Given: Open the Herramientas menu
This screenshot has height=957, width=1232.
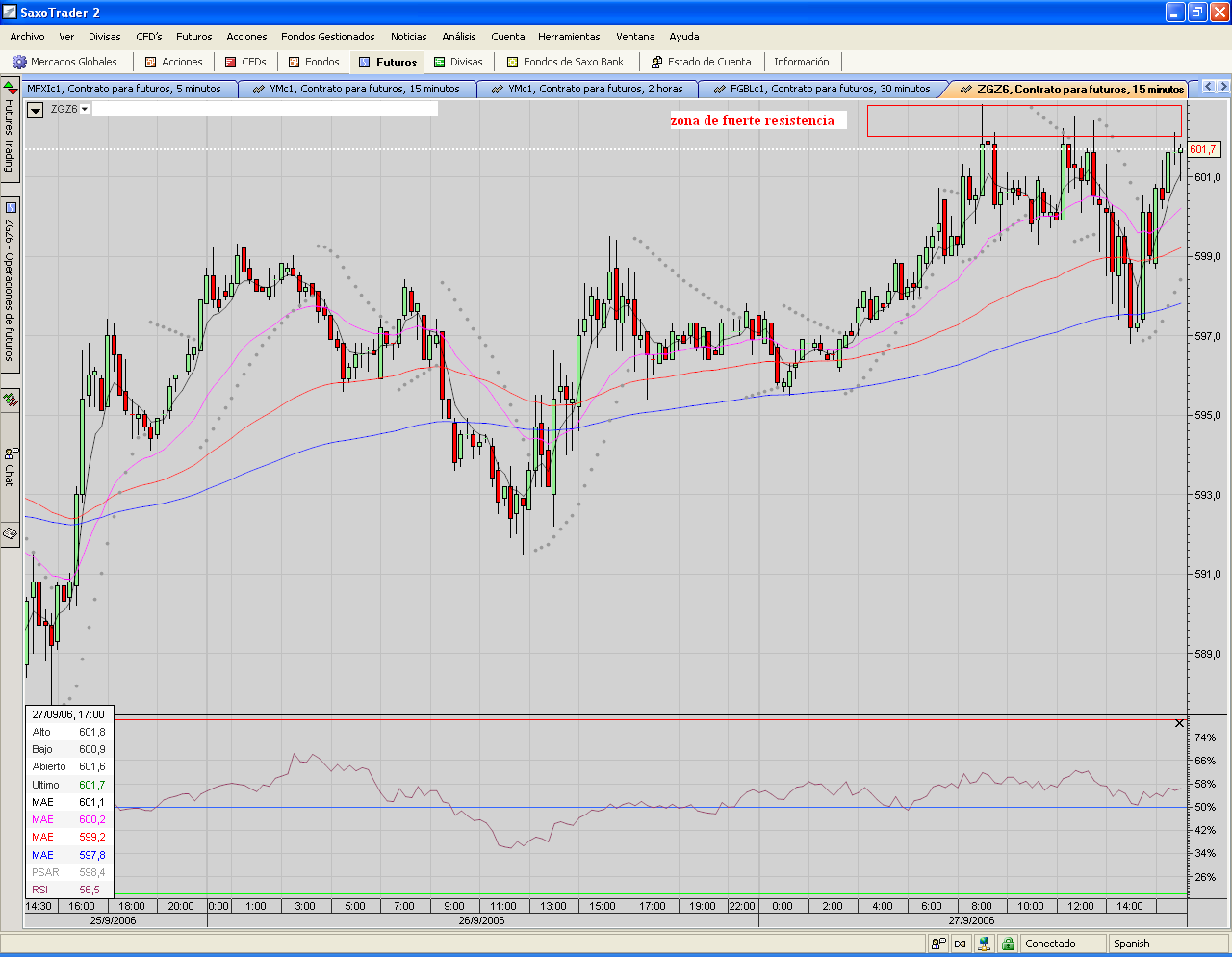Looking at the screenshot, I should coord(569,37).
